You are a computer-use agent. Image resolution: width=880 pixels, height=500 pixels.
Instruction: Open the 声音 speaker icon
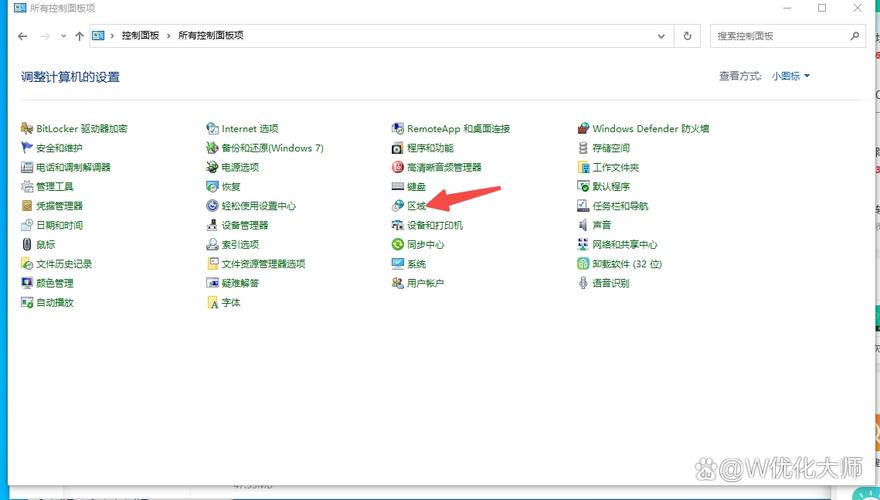point(583,225)
